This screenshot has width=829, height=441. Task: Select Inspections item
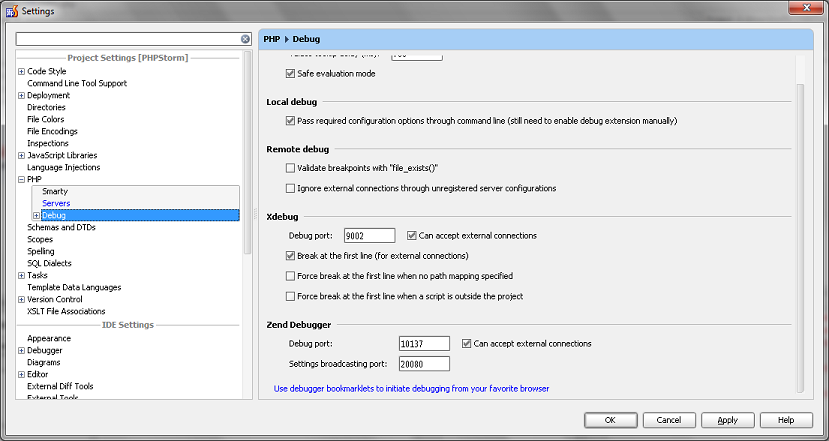click(x=48, y=143)
